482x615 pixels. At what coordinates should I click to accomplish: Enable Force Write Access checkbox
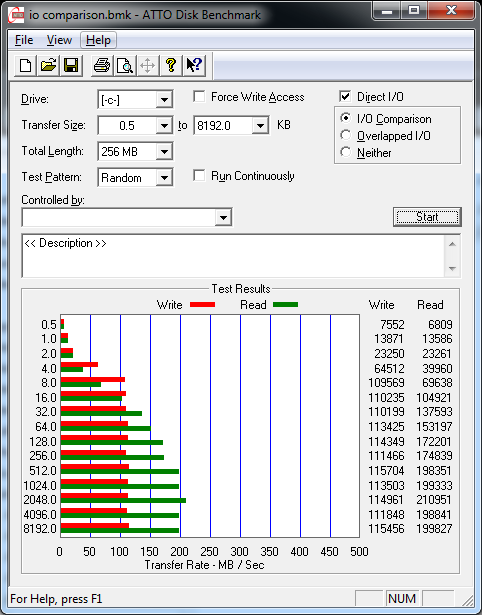tap(199, 96)
